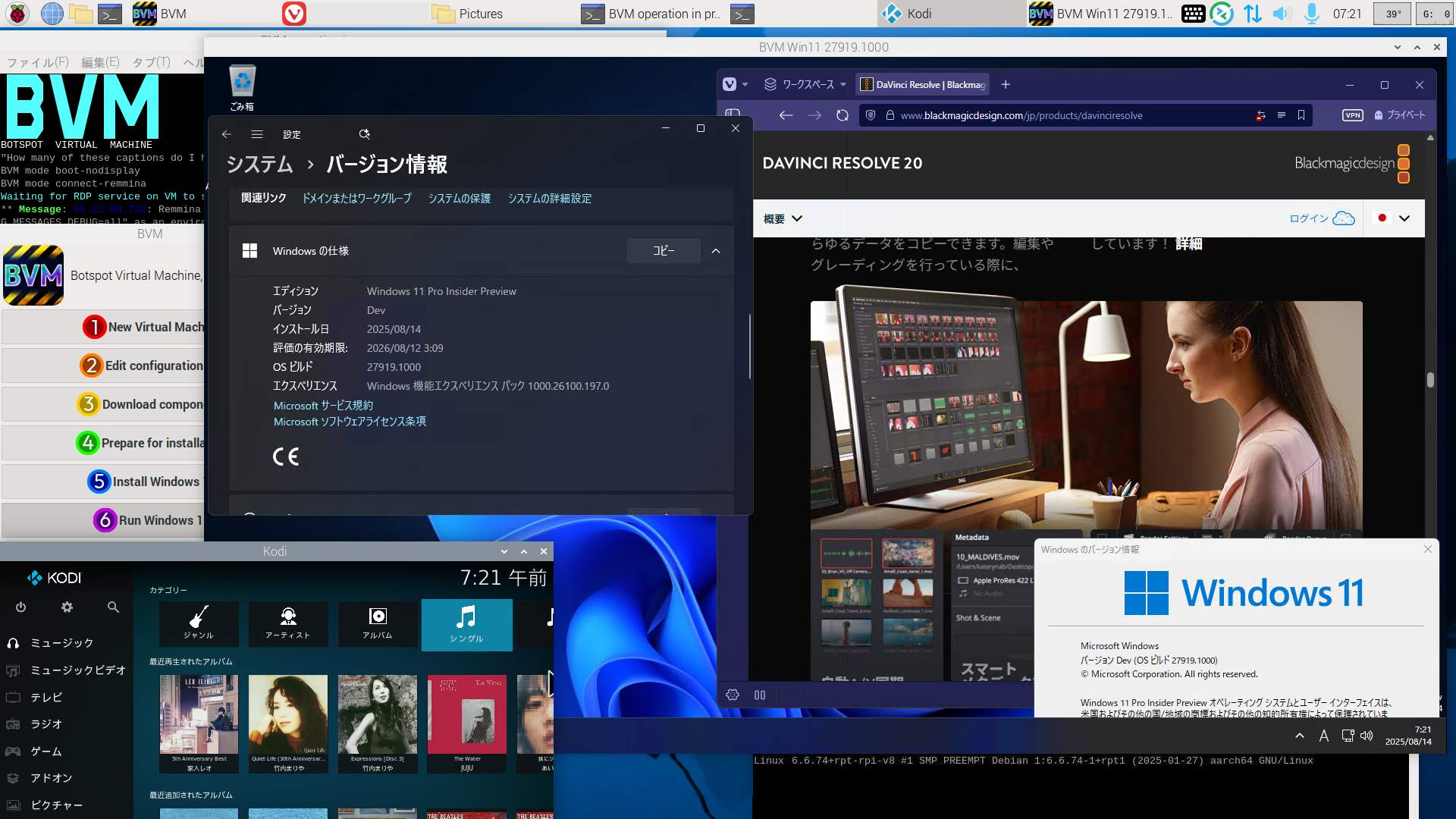1456x819 pixels.
Task: Open reader view icon in the address bar
Action: (x=1281, y=115)
